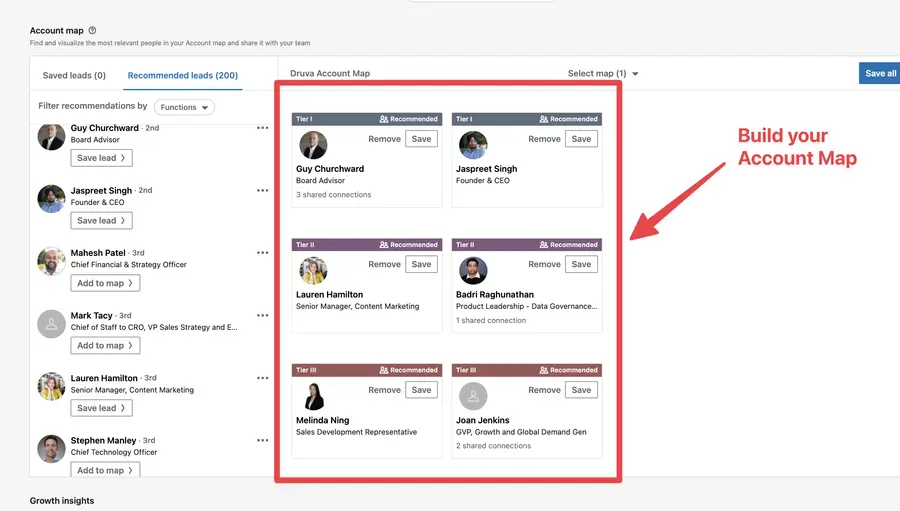Click the Druva Account Map title
This screenshot has width=900, height=511.
pos(330,73)
